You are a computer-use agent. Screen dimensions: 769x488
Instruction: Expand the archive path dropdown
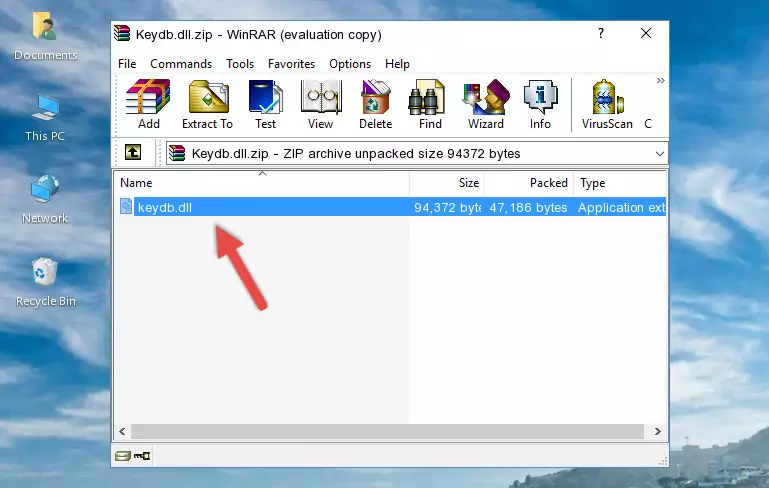(x=660, y=154)
